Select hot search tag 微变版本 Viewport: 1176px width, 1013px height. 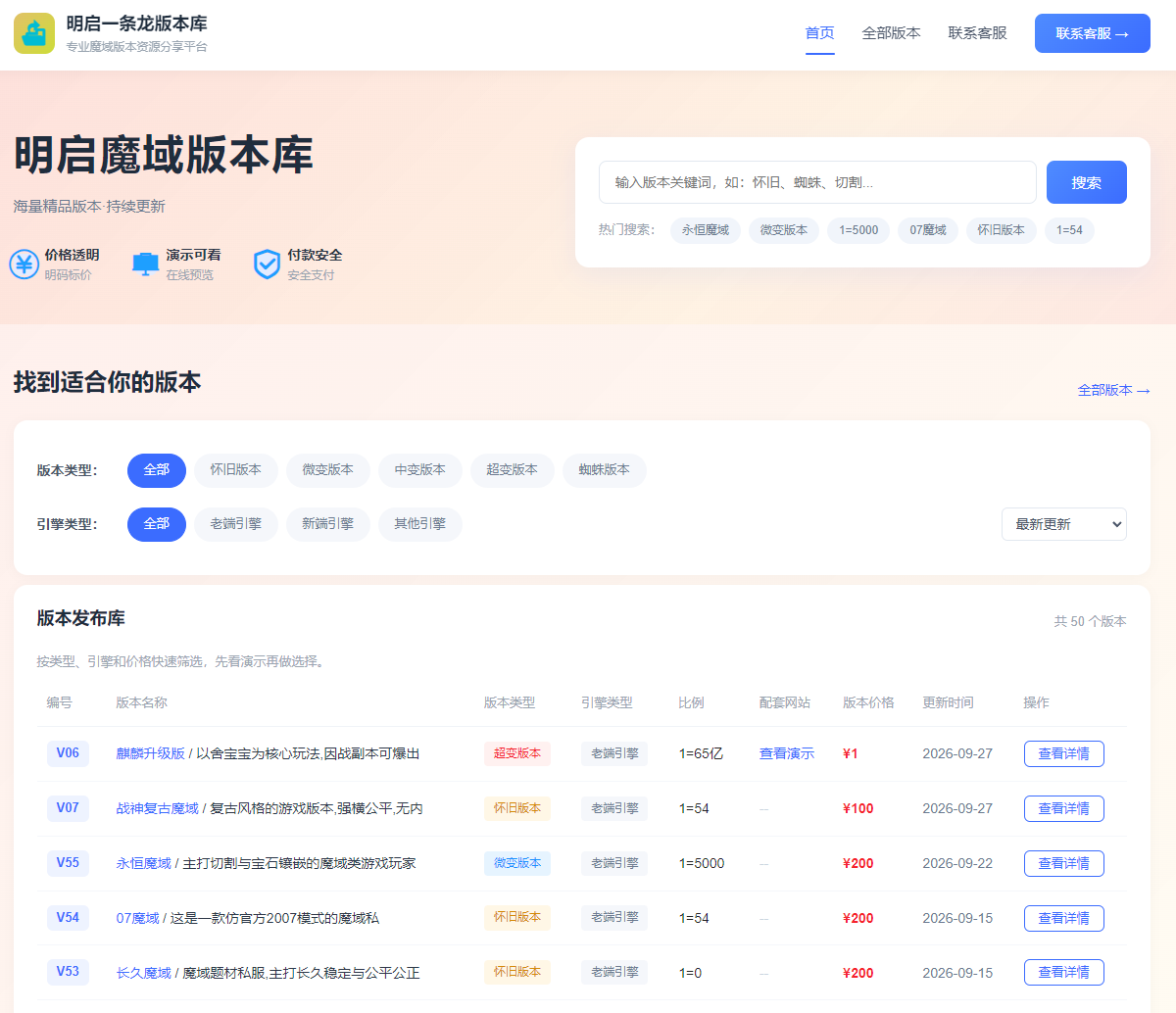[x=784, y=230]
